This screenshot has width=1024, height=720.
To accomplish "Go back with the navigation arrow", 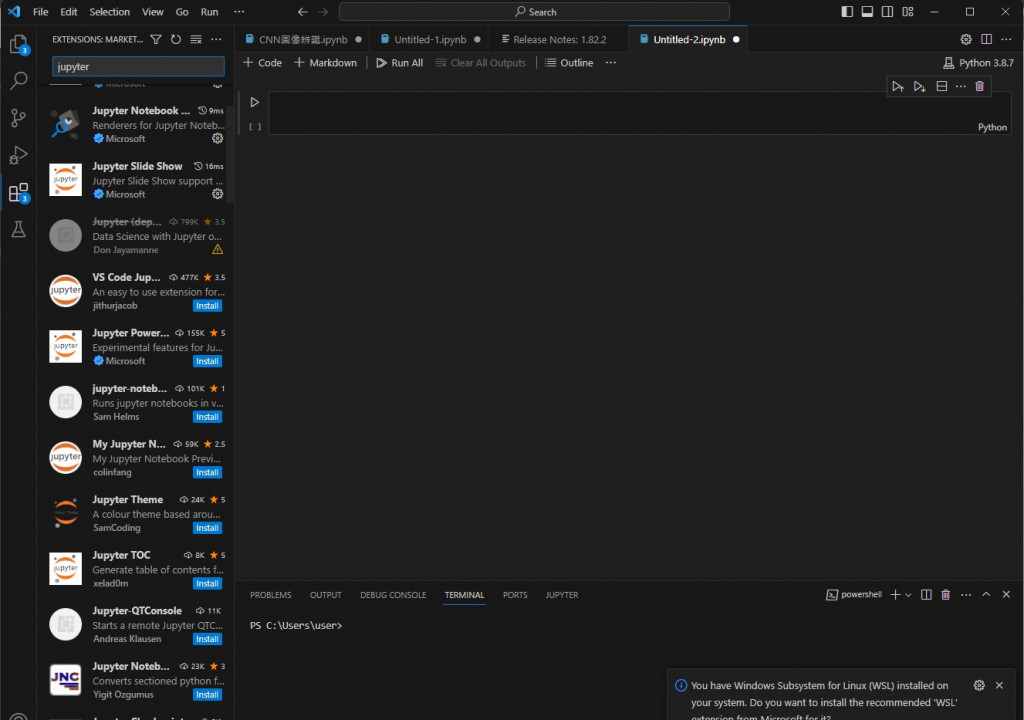I will tap(302, 12).
